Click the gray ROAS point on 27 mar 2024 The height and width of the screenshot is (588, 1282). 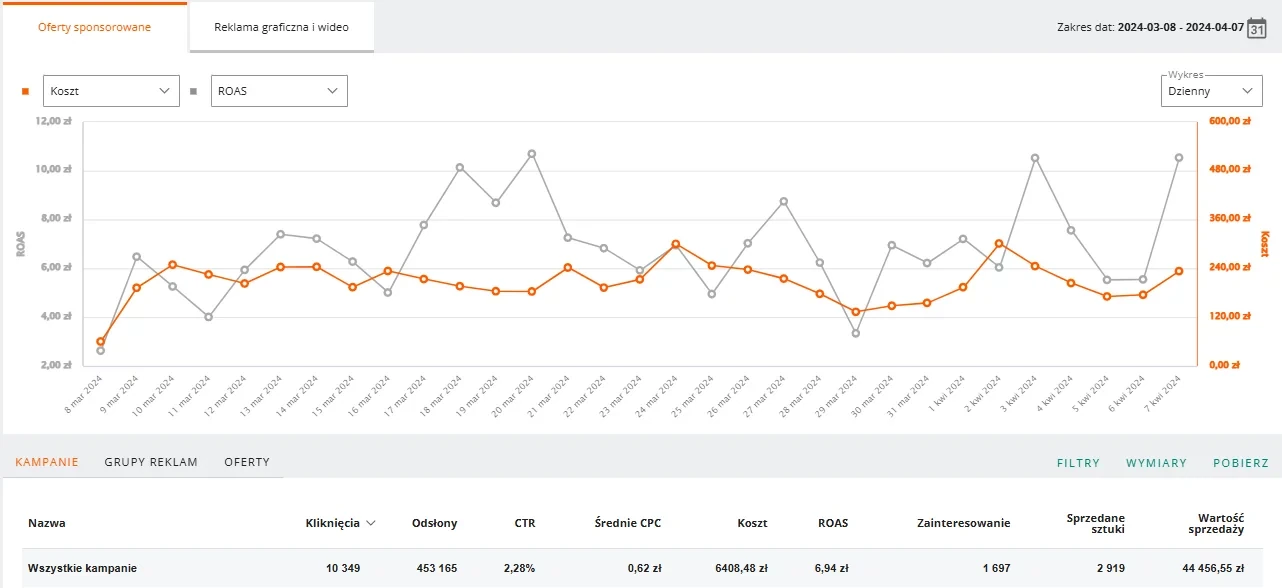784,202
